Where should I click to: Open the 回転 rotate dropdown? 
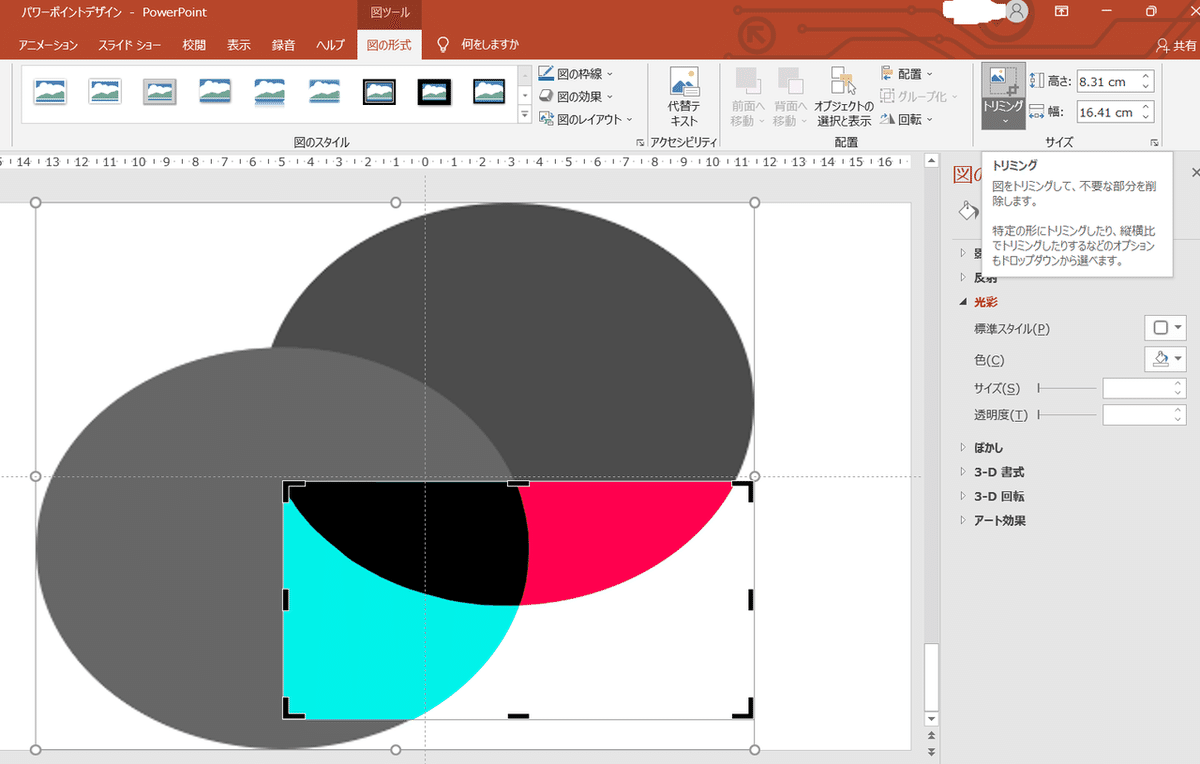pos(907,119)
